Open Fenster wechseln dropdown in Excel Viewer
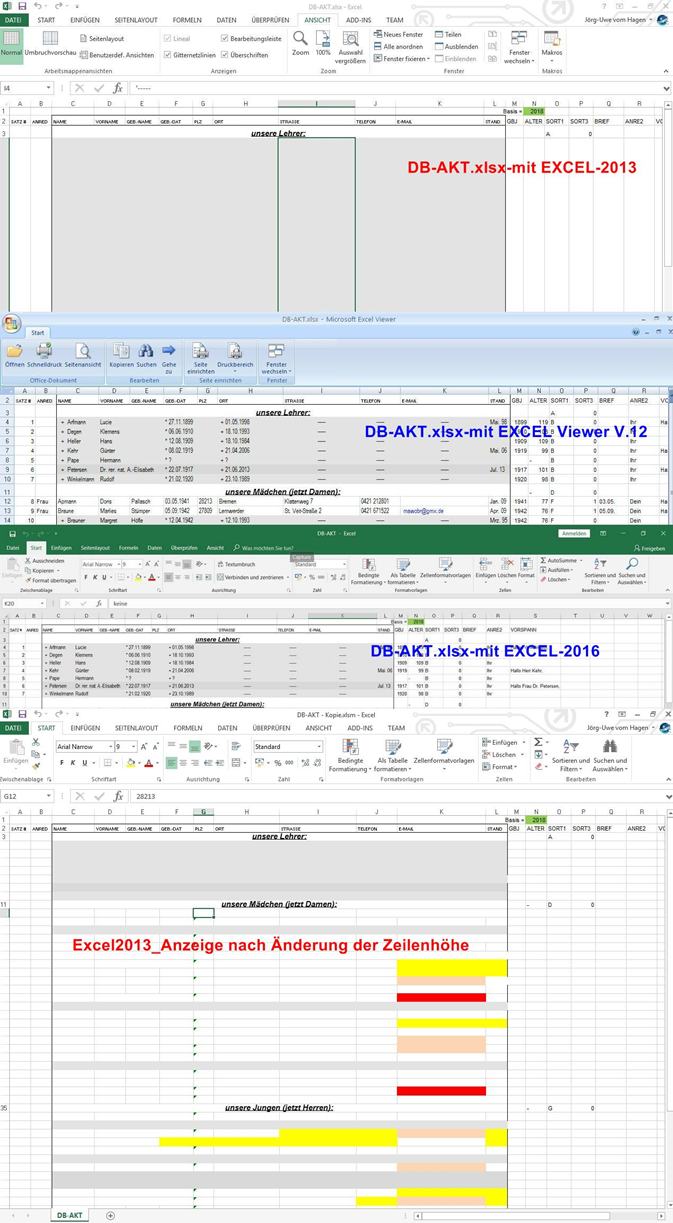This screenshot has height=1223, width=673. (276, 360)
